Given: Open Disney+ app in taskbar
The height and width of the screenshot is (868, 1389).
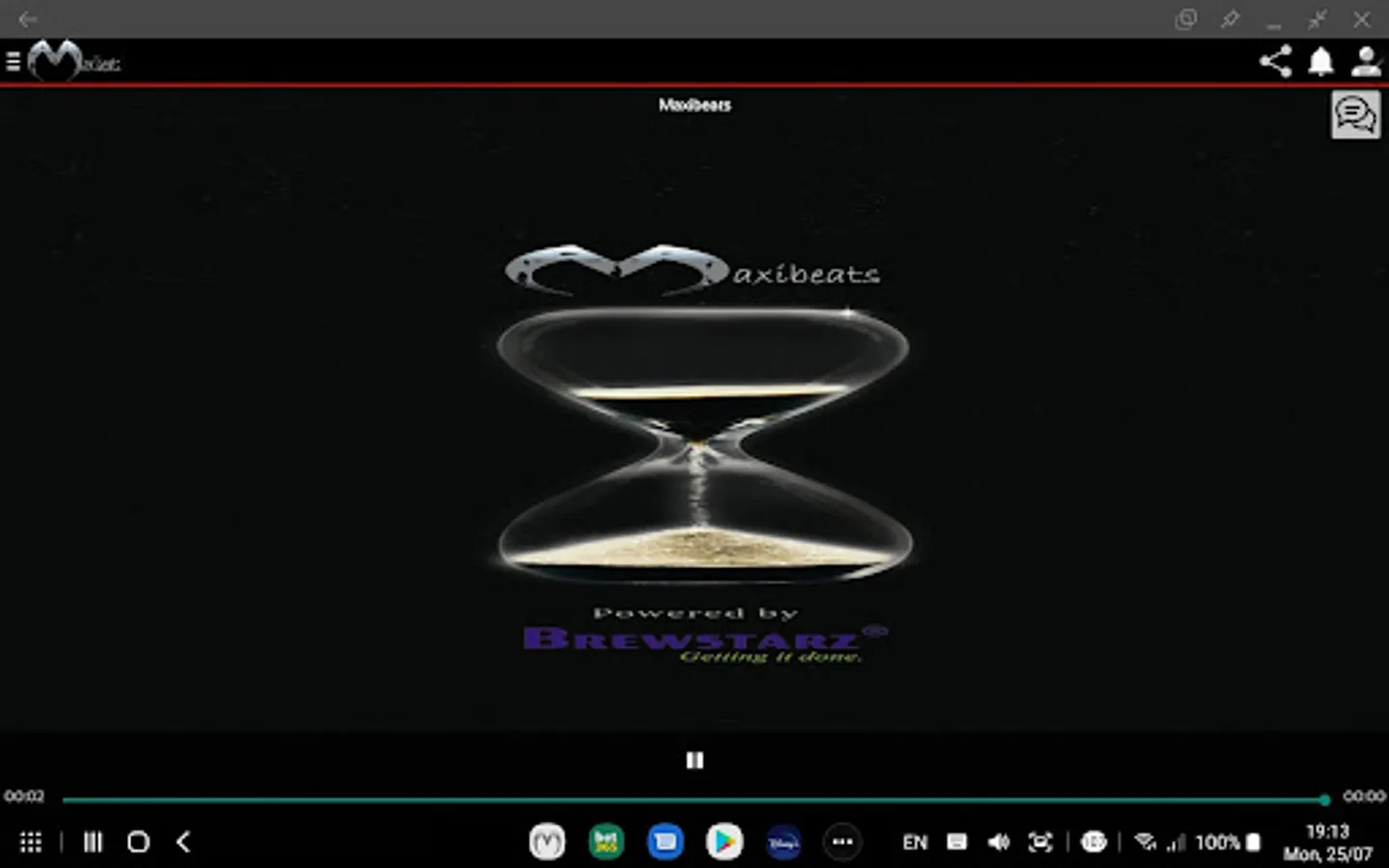Looking at the screenshot, I should 783,842.
